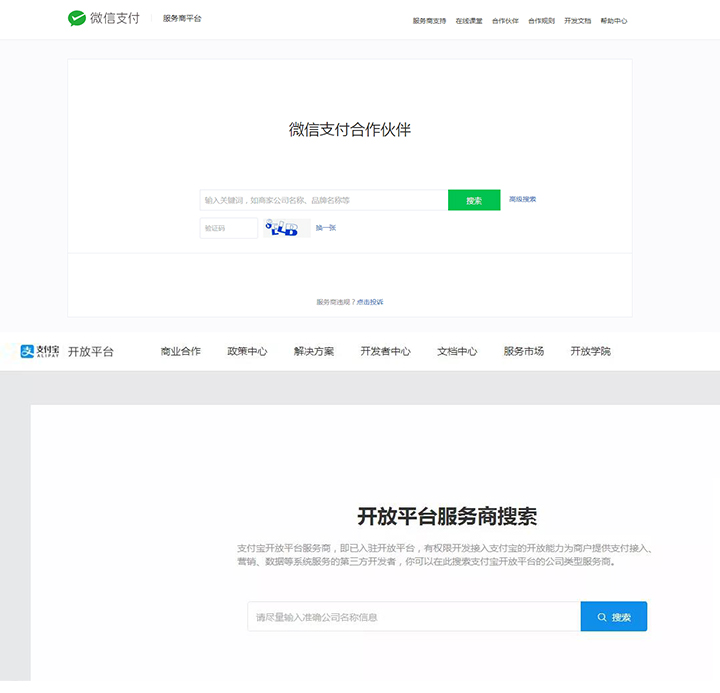Open 合作规则 nav item

[541, 21]
